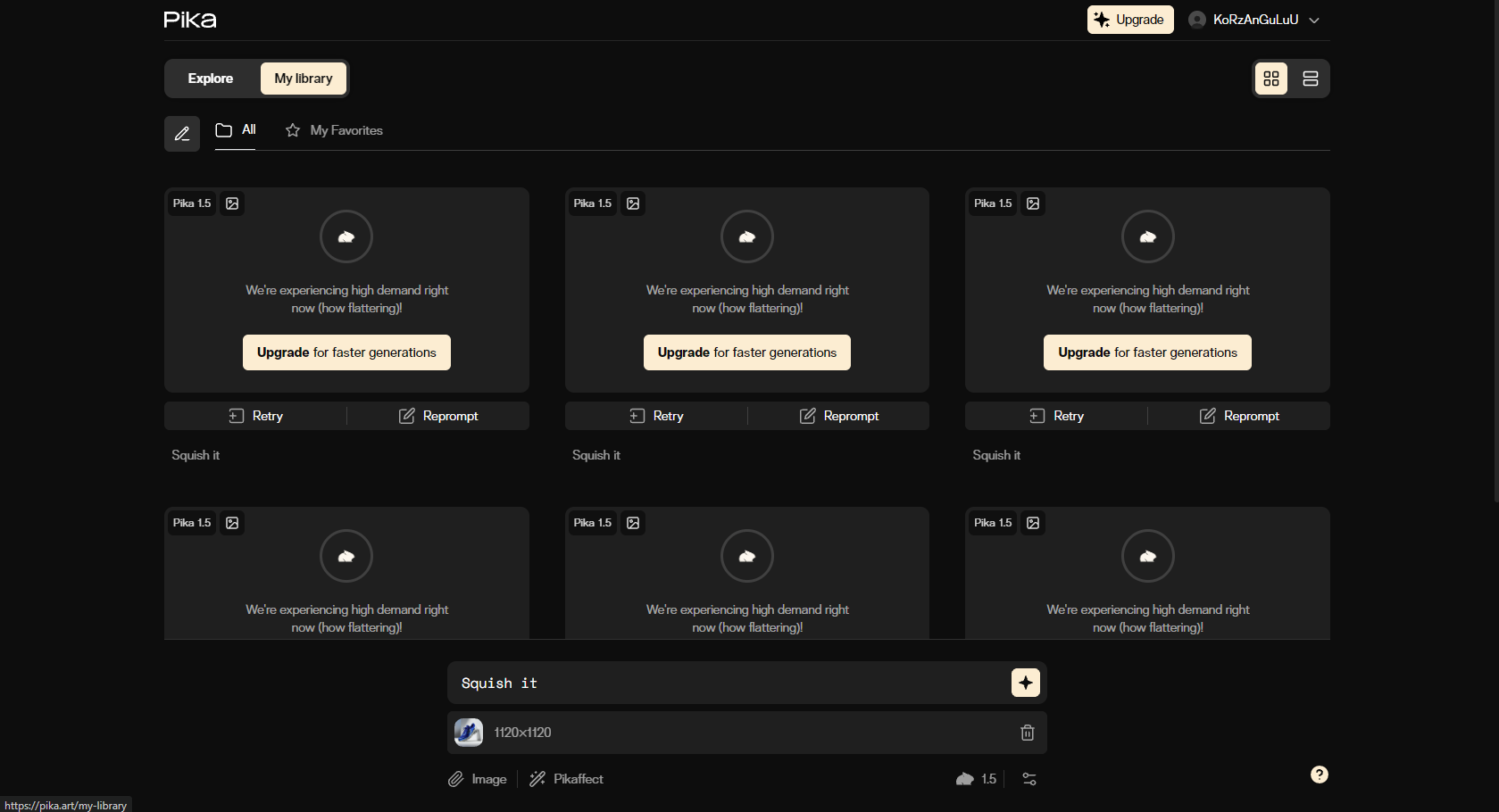Click Upgrade for faster generations, third card

[x=1148, y=352]
